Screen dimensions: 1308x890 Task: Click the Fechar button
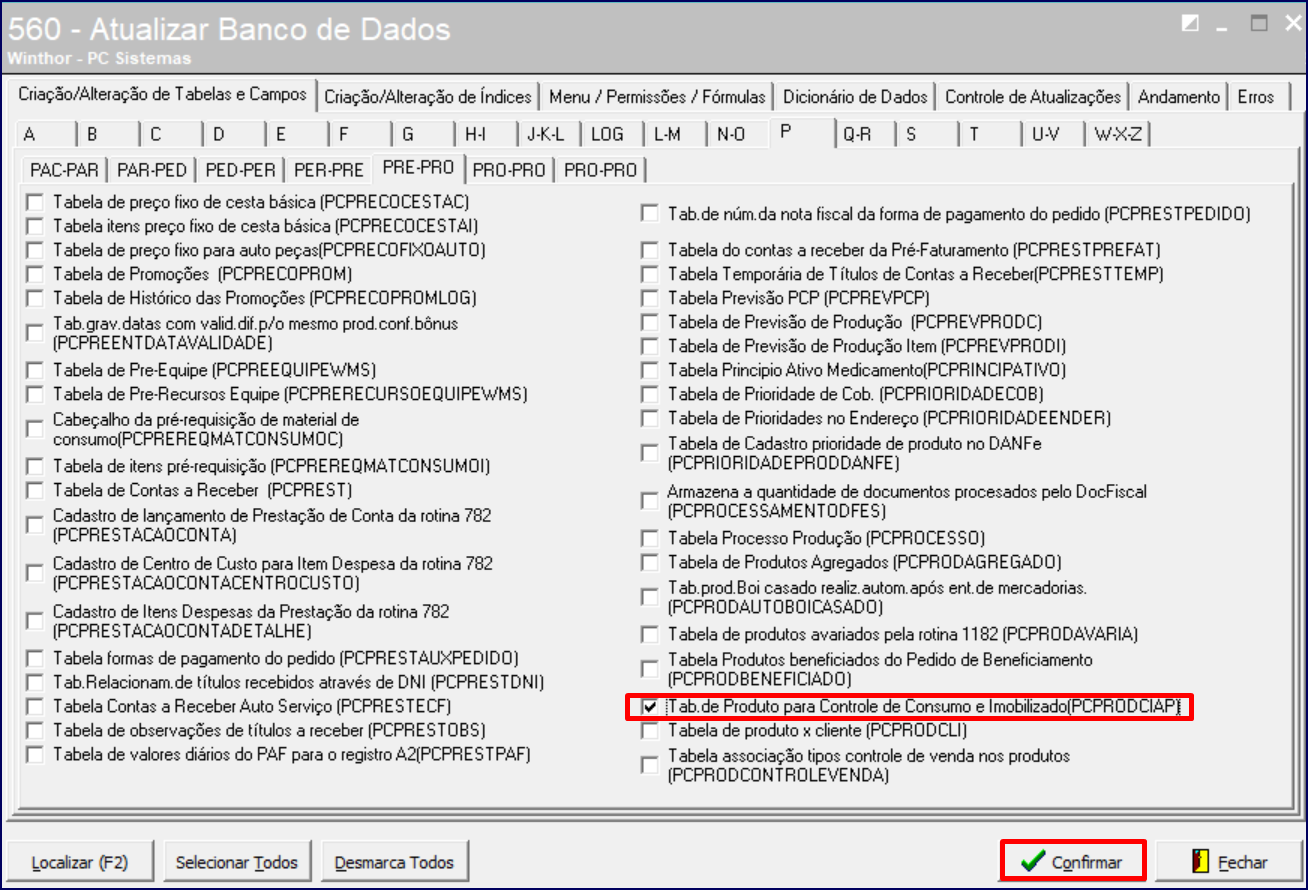coord(1228,862)
